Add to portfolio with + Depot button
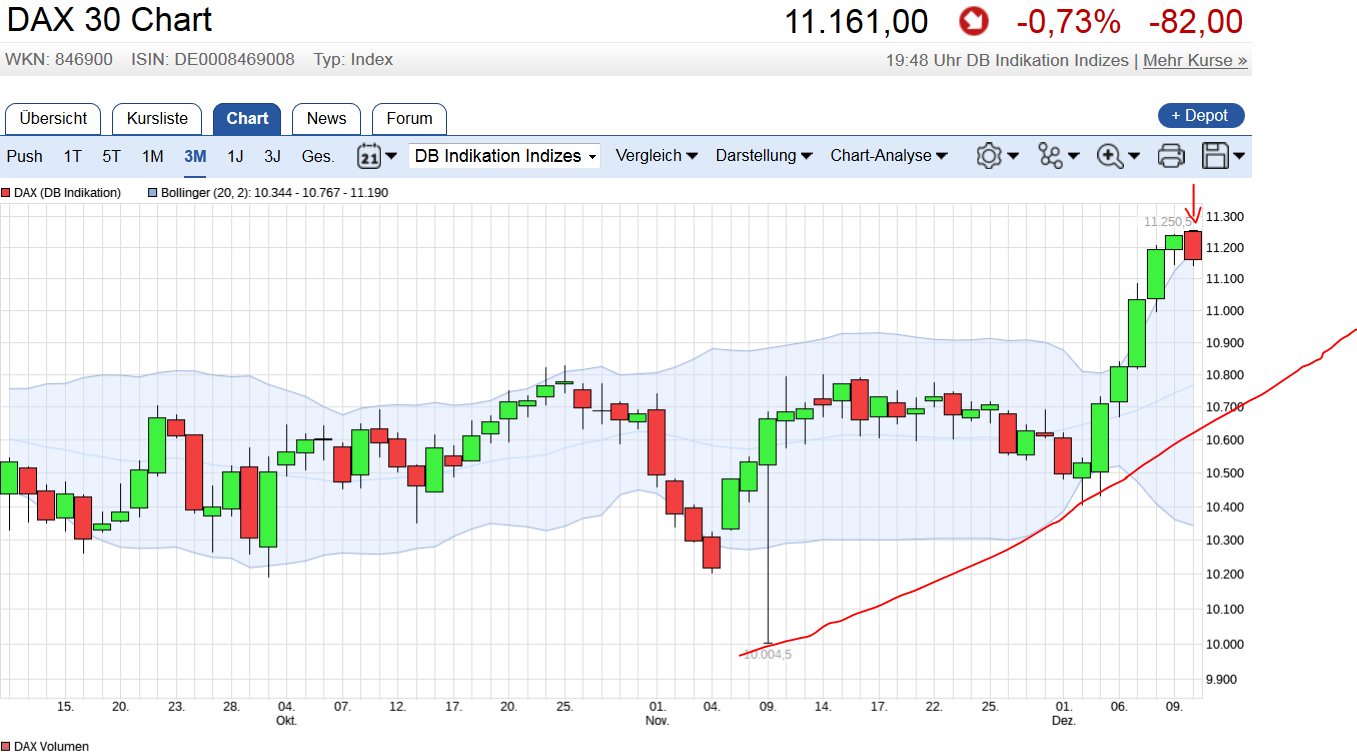Image resolution: width=1357 pixels, height=753 pixels. (1201, 115)
